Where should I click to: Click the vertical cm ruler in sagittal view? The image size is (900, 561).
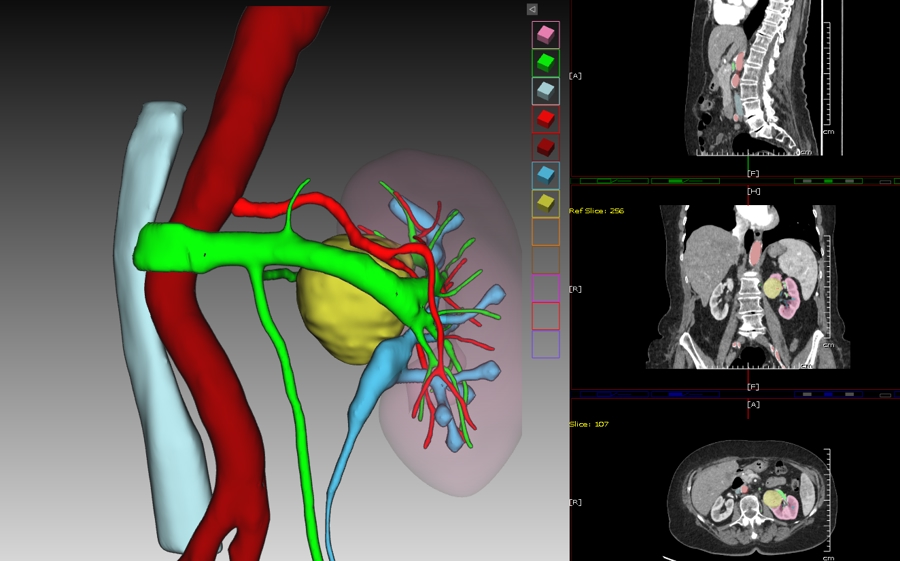(x=827, y=73)
